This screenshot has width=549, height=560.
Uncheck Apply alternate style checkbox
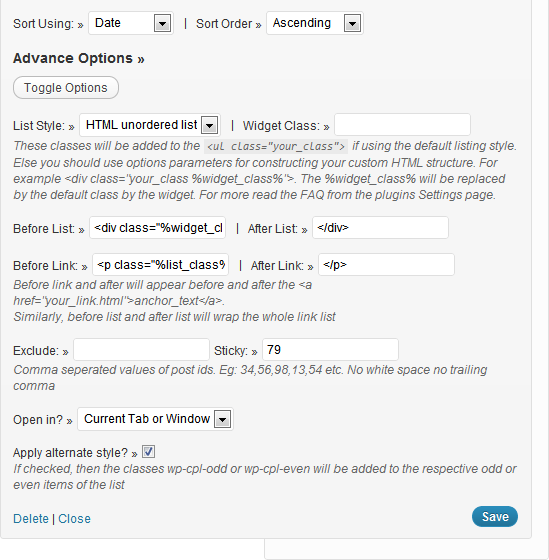pyautogui.click(x=148, y=452)
